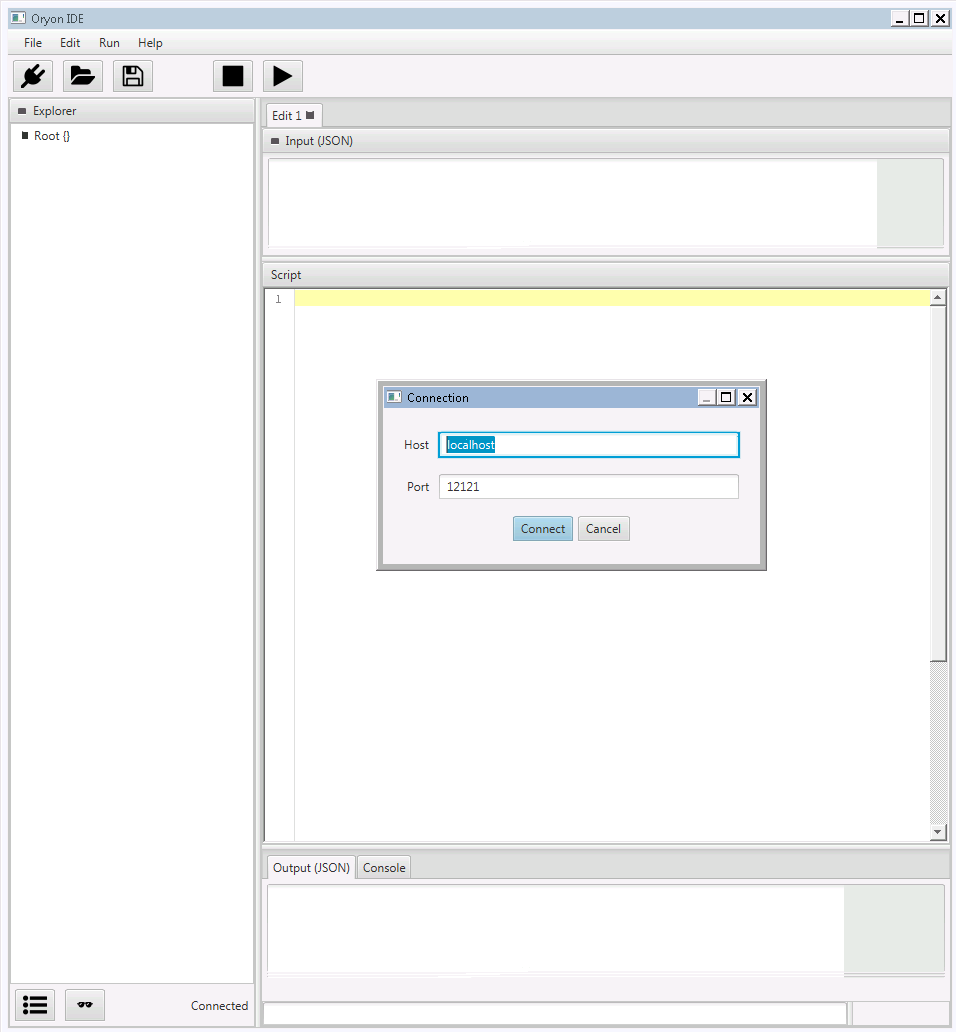Collapse the Input (JSON) panel
Viewport: 956px width, 1032px height.
tap(275, 141)
